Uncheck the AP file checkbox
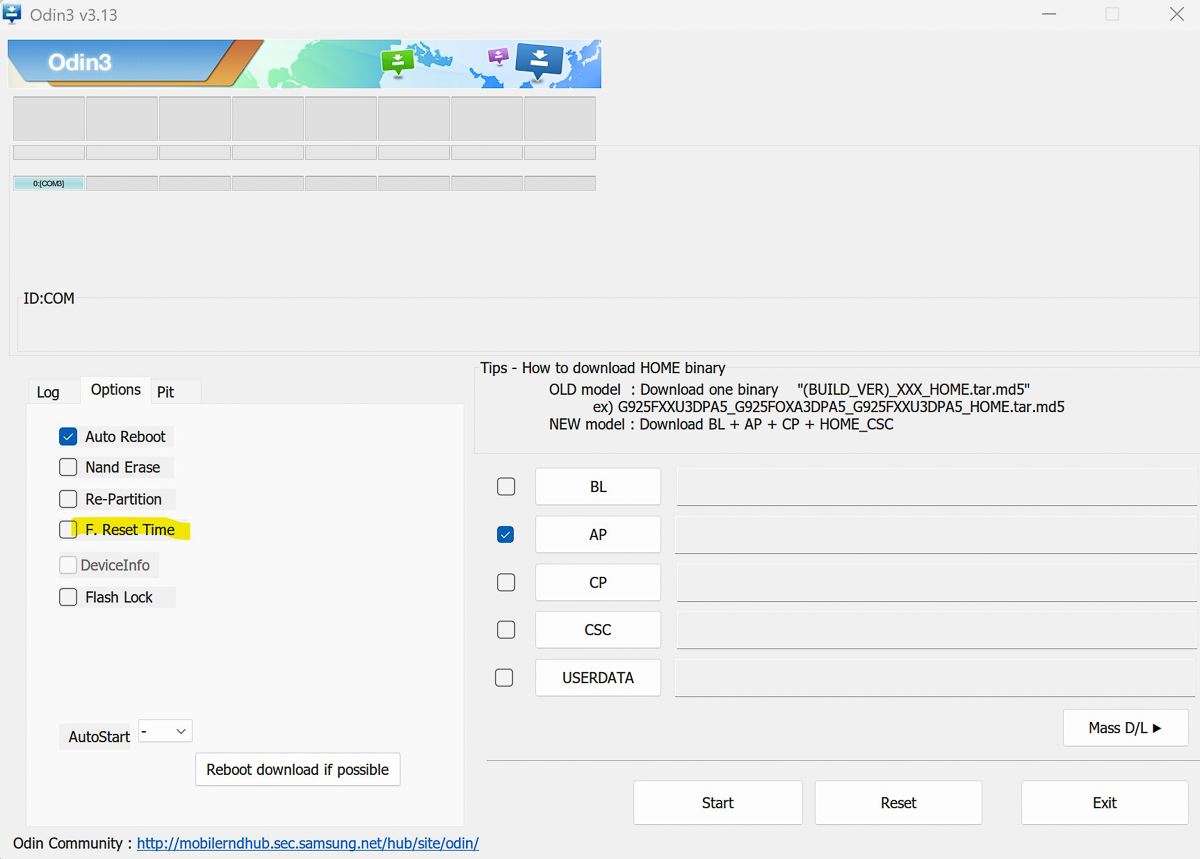 point(506,534)
